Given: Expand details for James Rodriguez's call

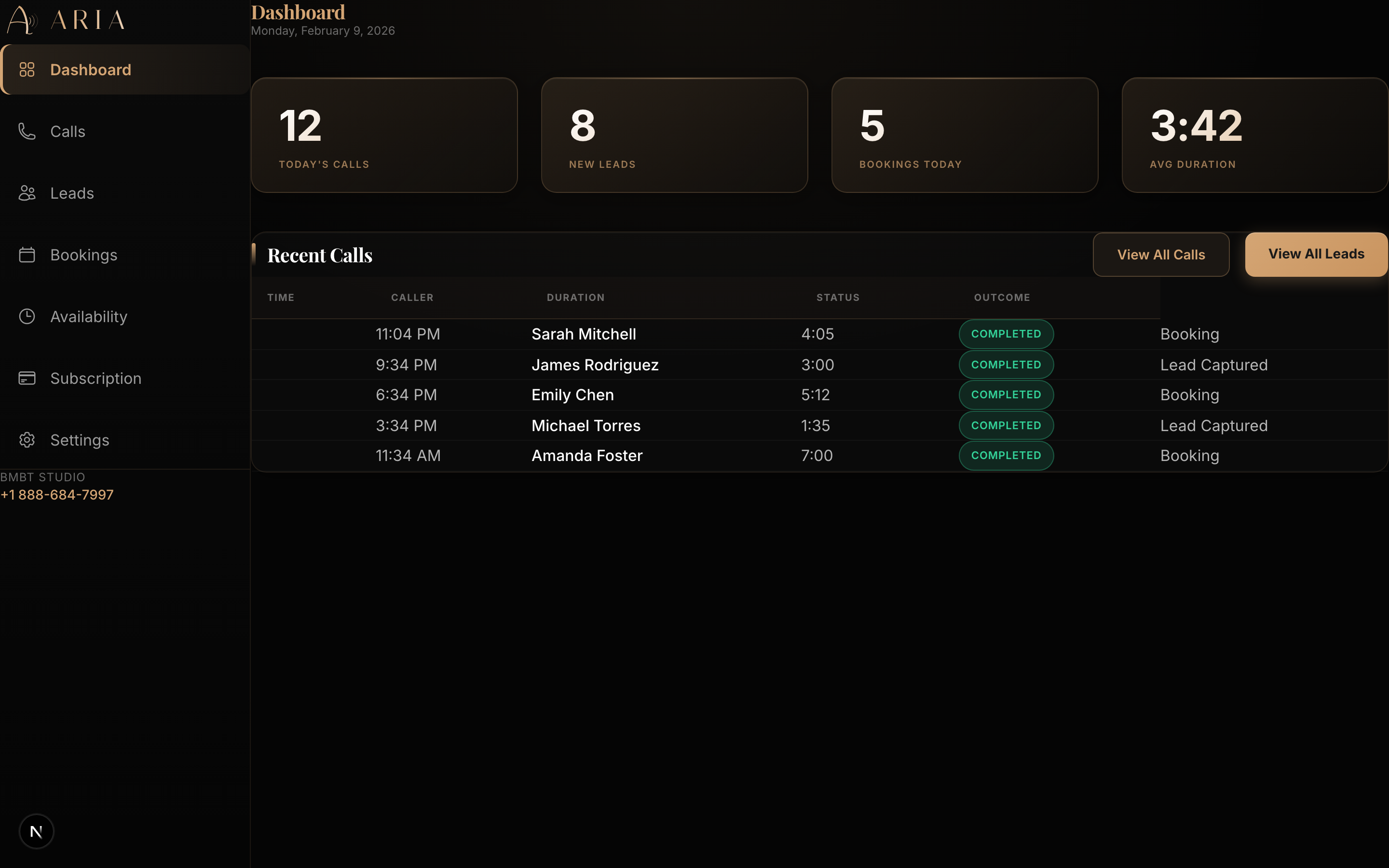Looking at the screenshot, I should pos(595,365).
